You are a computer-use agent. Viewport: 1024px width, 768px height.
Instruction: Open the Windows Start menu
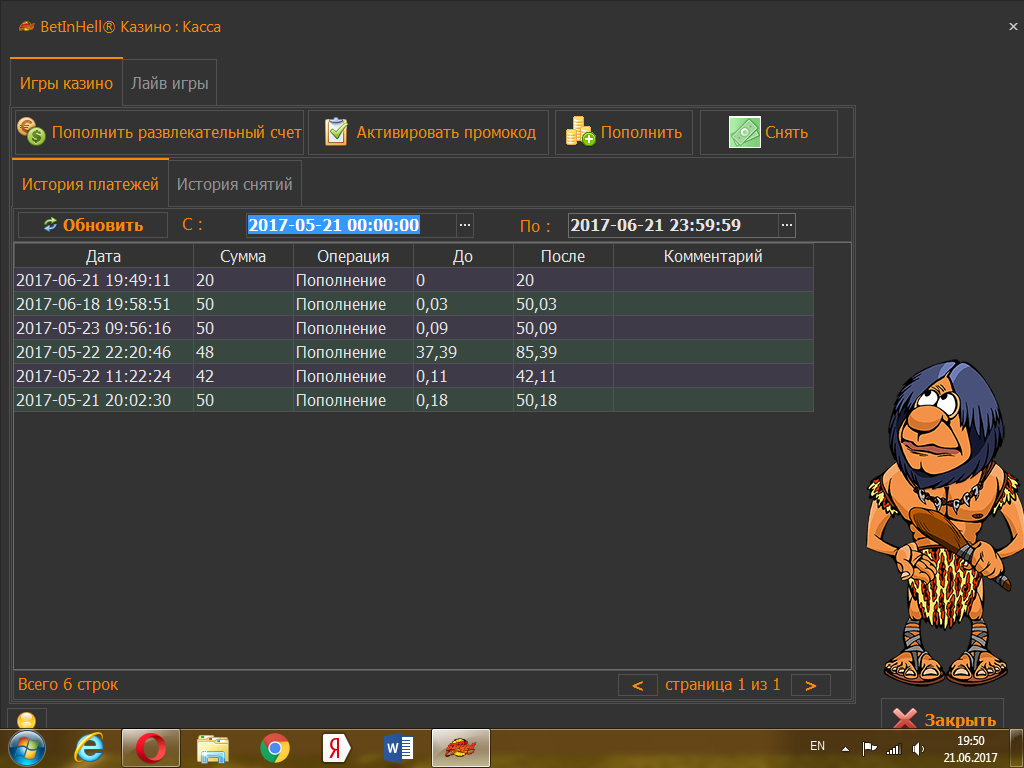26,748
